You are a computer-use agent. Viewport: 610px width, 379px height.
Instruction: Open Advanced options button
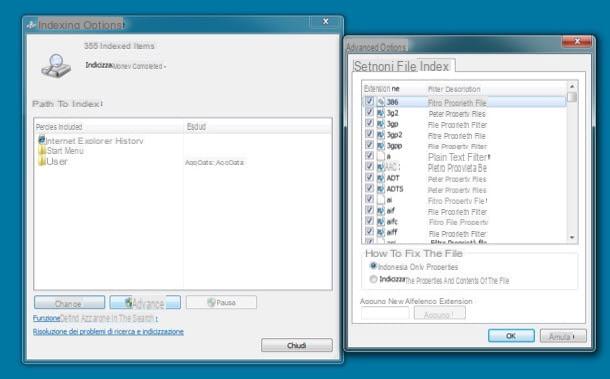coord(145,303)
